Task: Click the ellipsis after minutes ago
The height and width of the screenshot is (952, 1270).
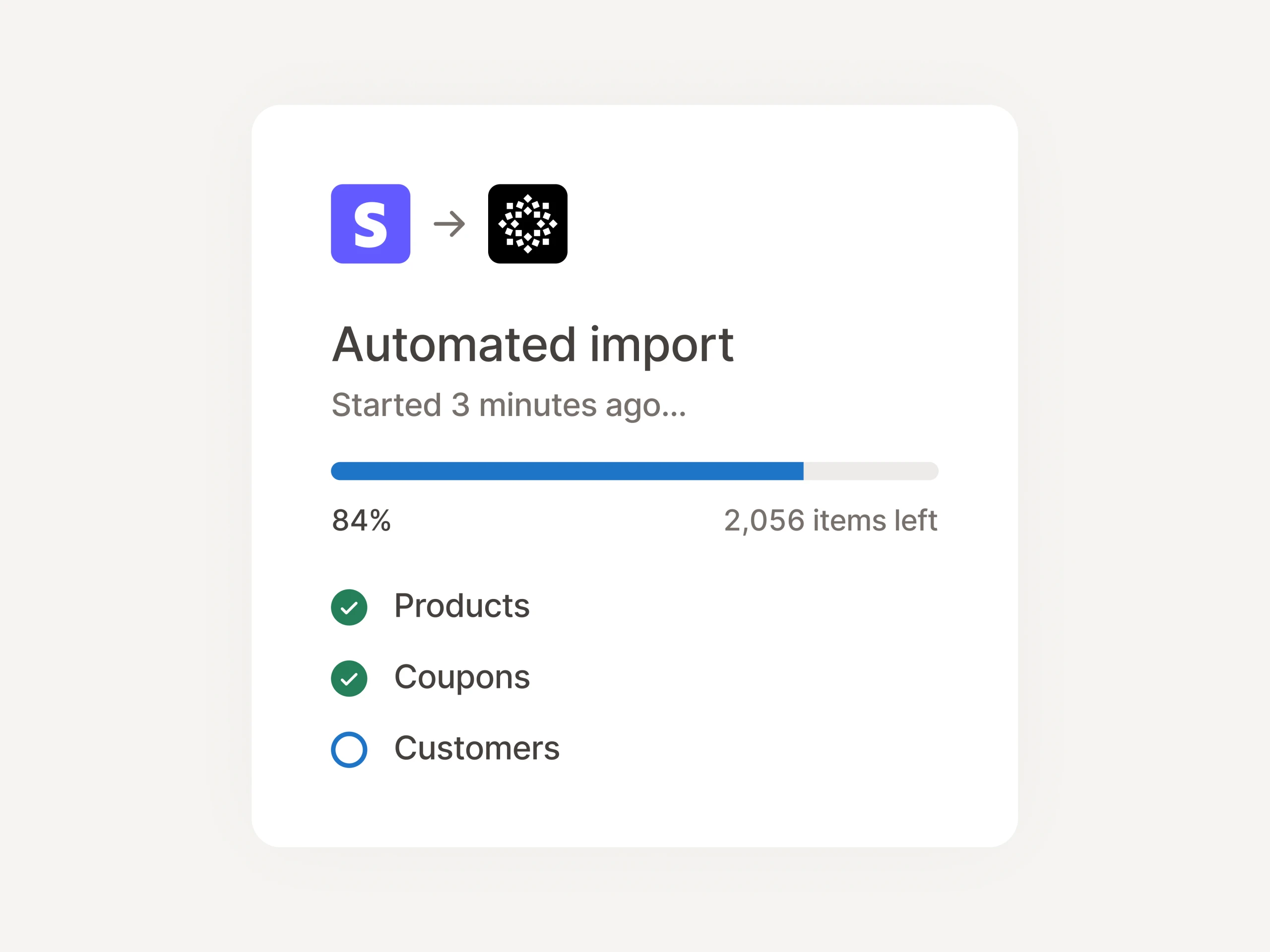Action: (674, 415)
